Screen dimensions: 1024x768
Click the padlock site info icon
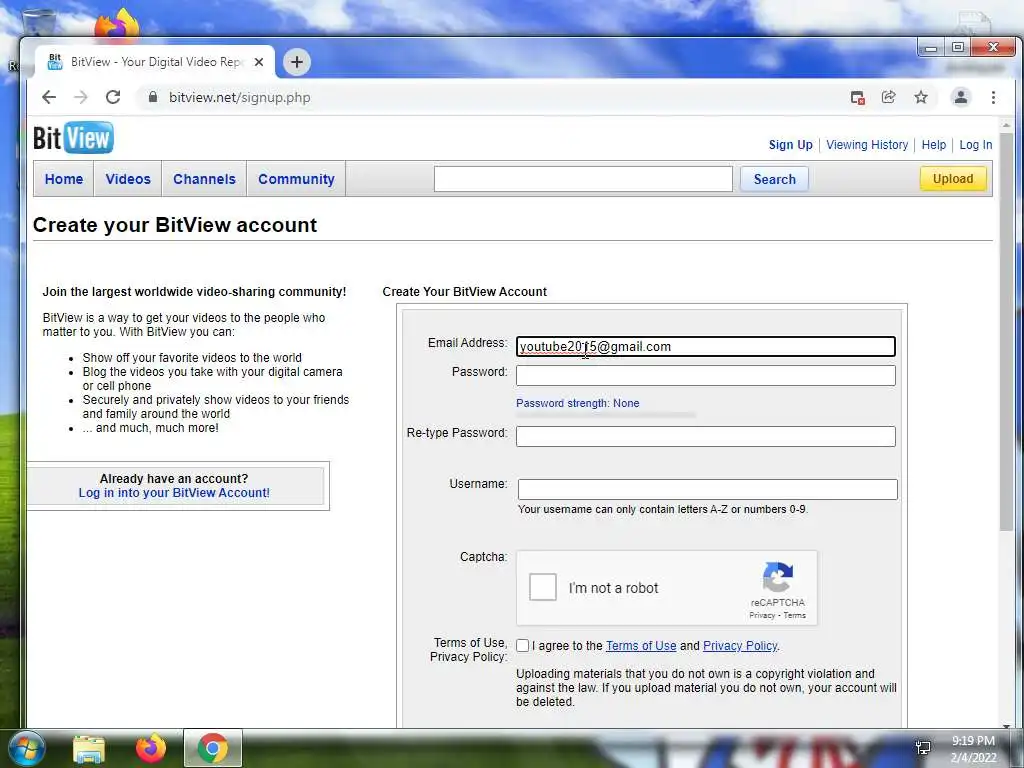153,97
